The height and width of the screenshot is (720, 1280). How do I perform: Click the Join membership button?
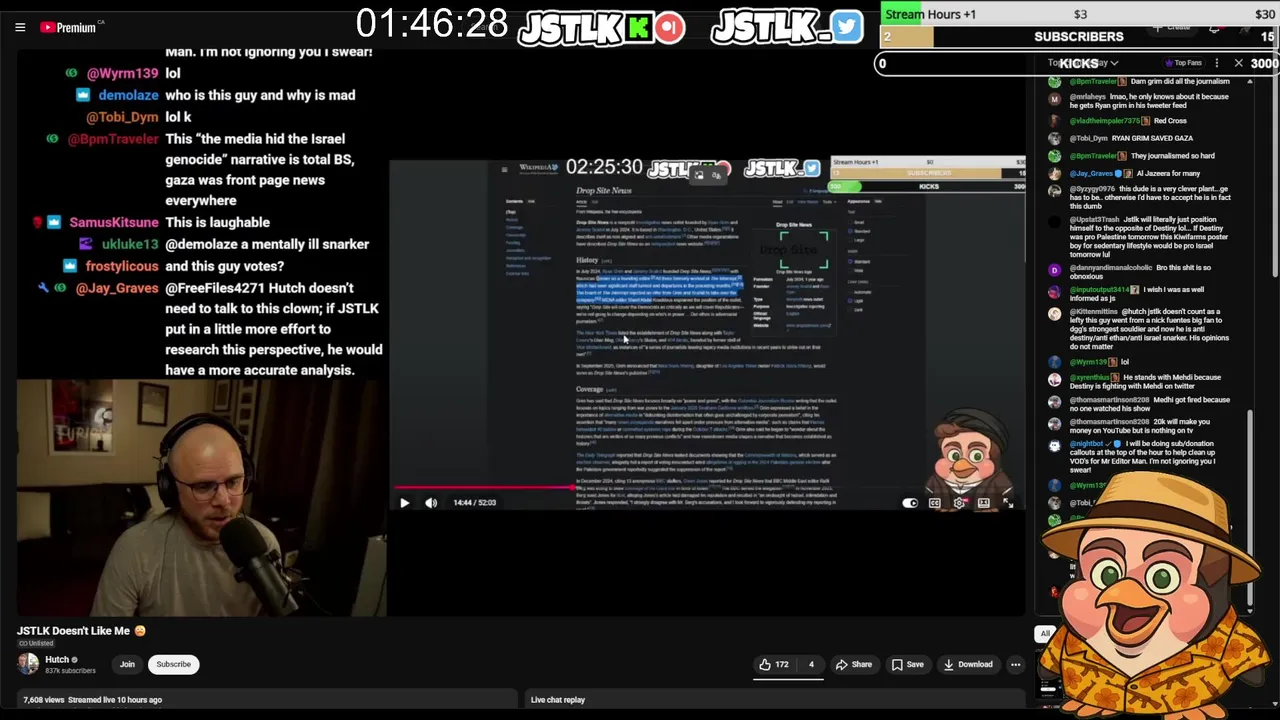click(x=127, y=664)
